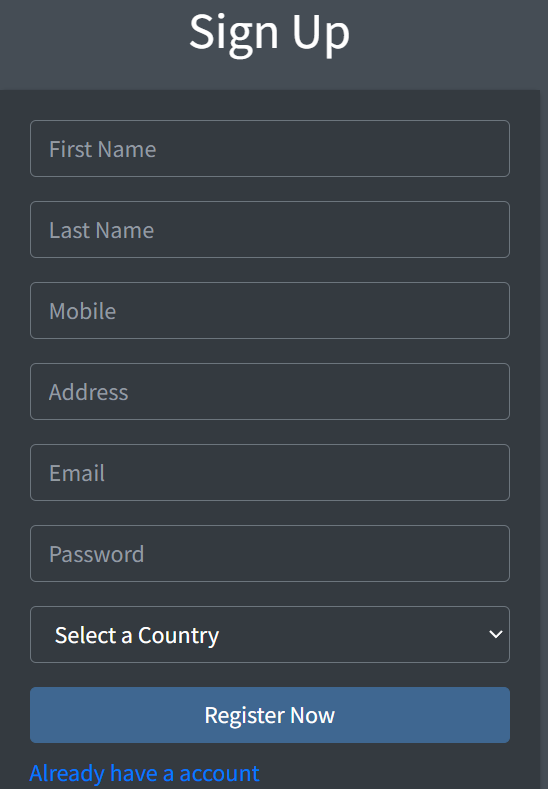Submit the form with Register Now
The image size is (548, 789).
pos(270,715)
